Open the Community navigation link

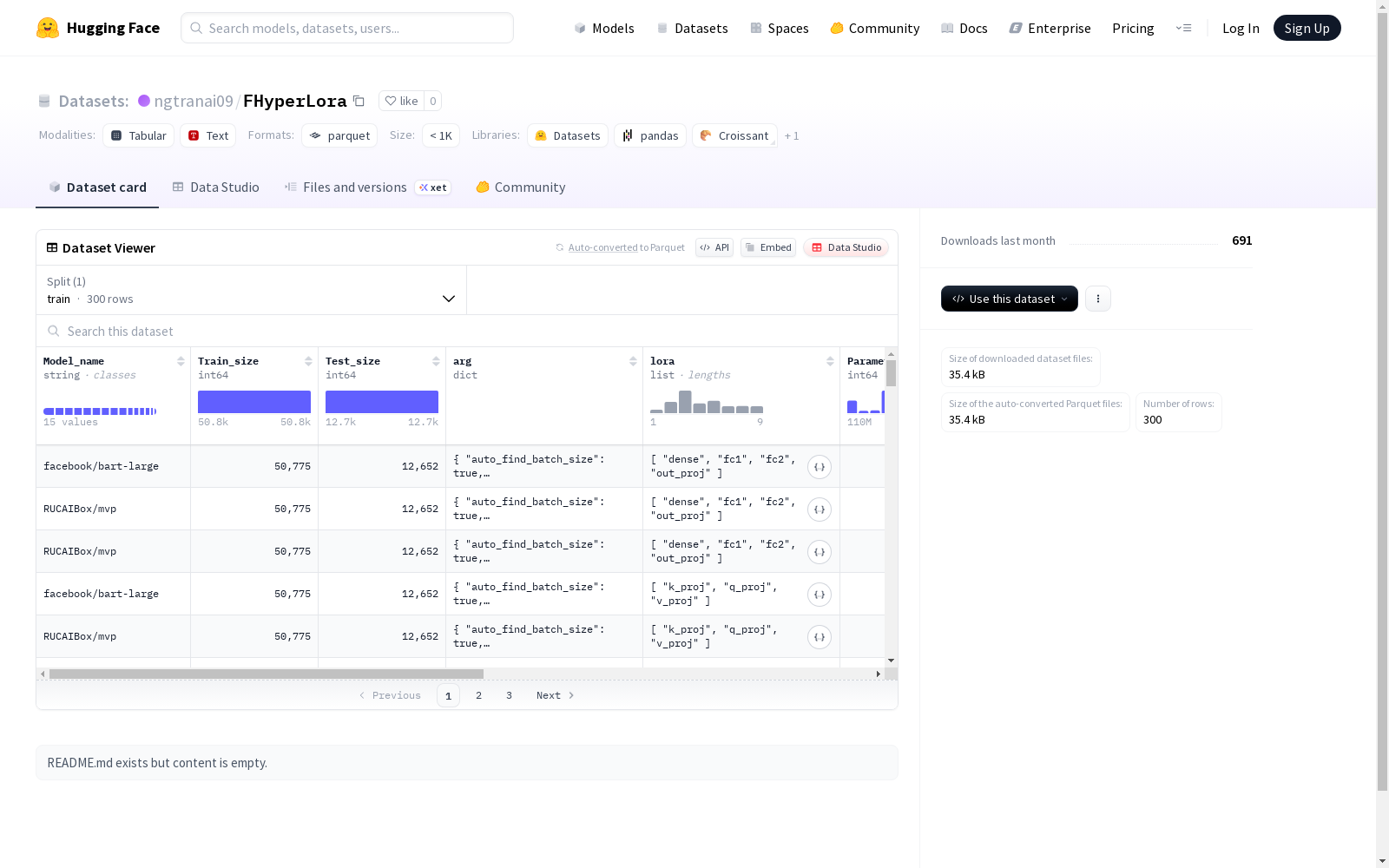[875, 28]
